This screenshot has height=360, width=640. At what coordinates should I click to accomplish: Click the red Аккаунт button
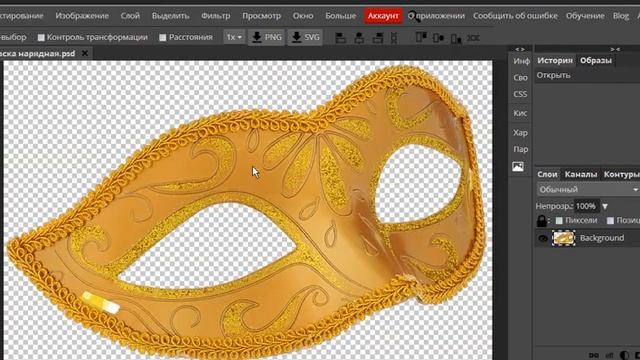click(383, 16)
